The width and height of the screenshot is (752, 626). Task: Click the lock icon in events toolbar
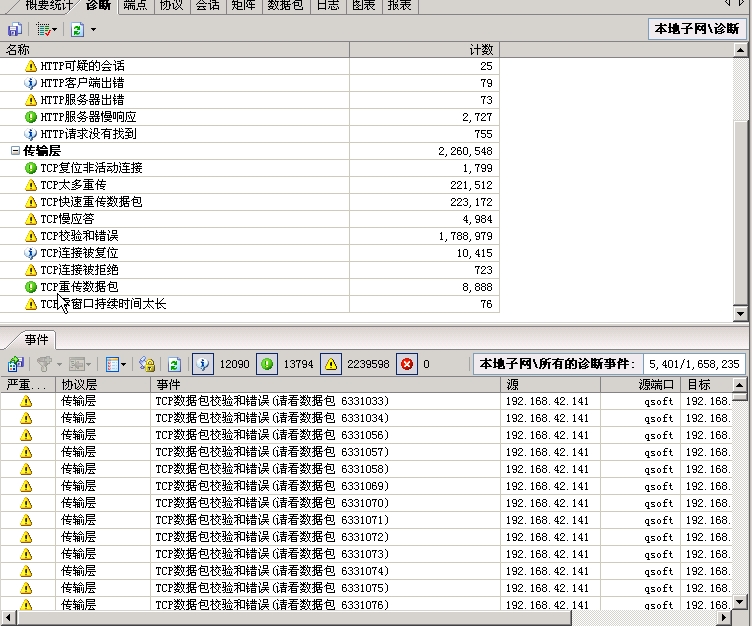tap(147, 365)
